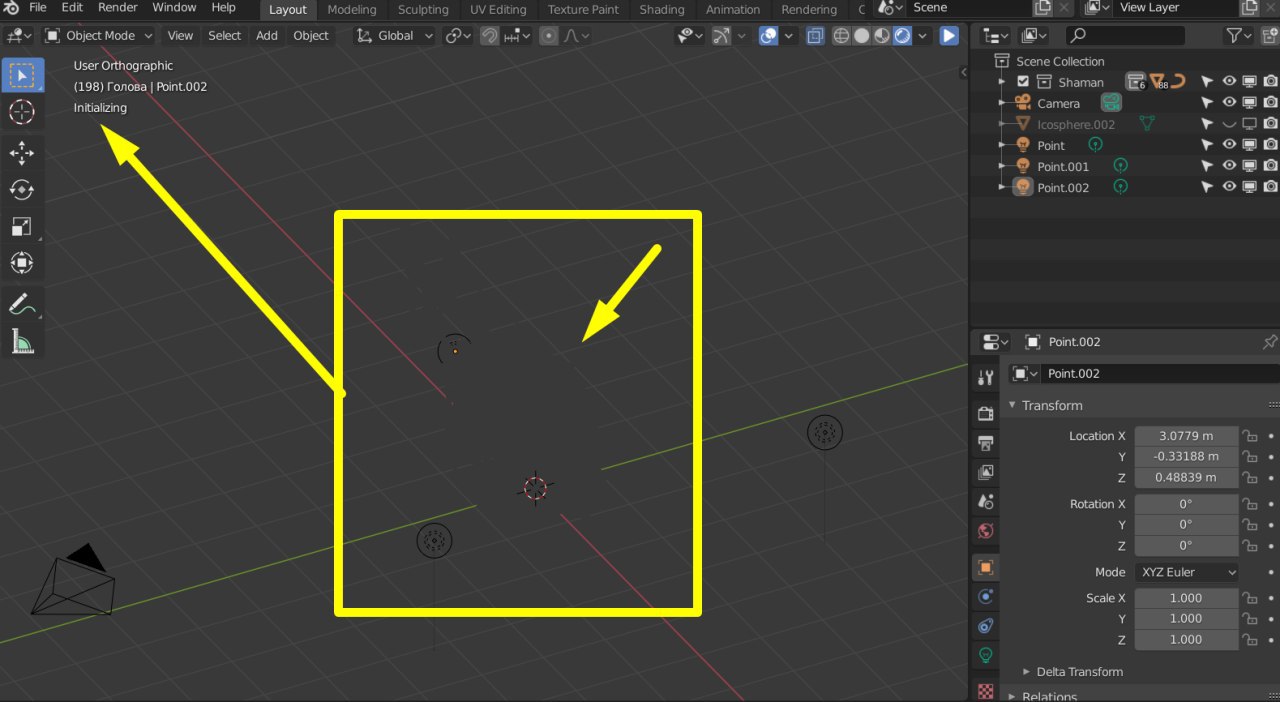Pick the Rotate tool

pos(22,190)
